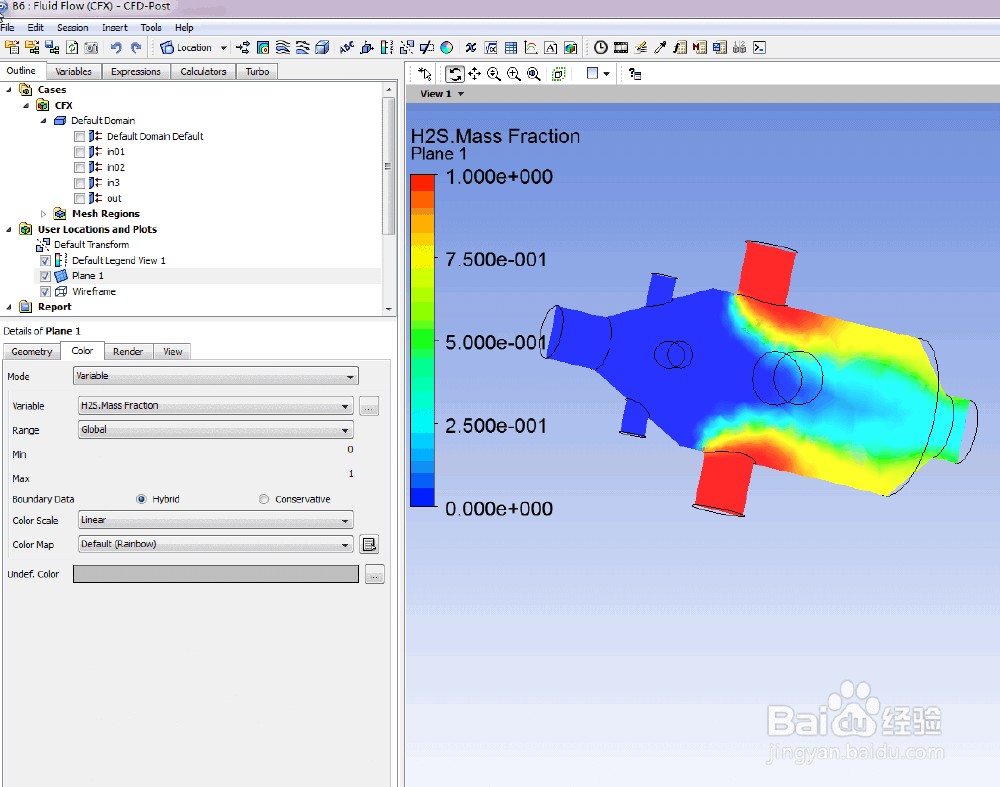Click the Redo arrow icon
The height and width of the screenshot is (787, 1000).
136,47
